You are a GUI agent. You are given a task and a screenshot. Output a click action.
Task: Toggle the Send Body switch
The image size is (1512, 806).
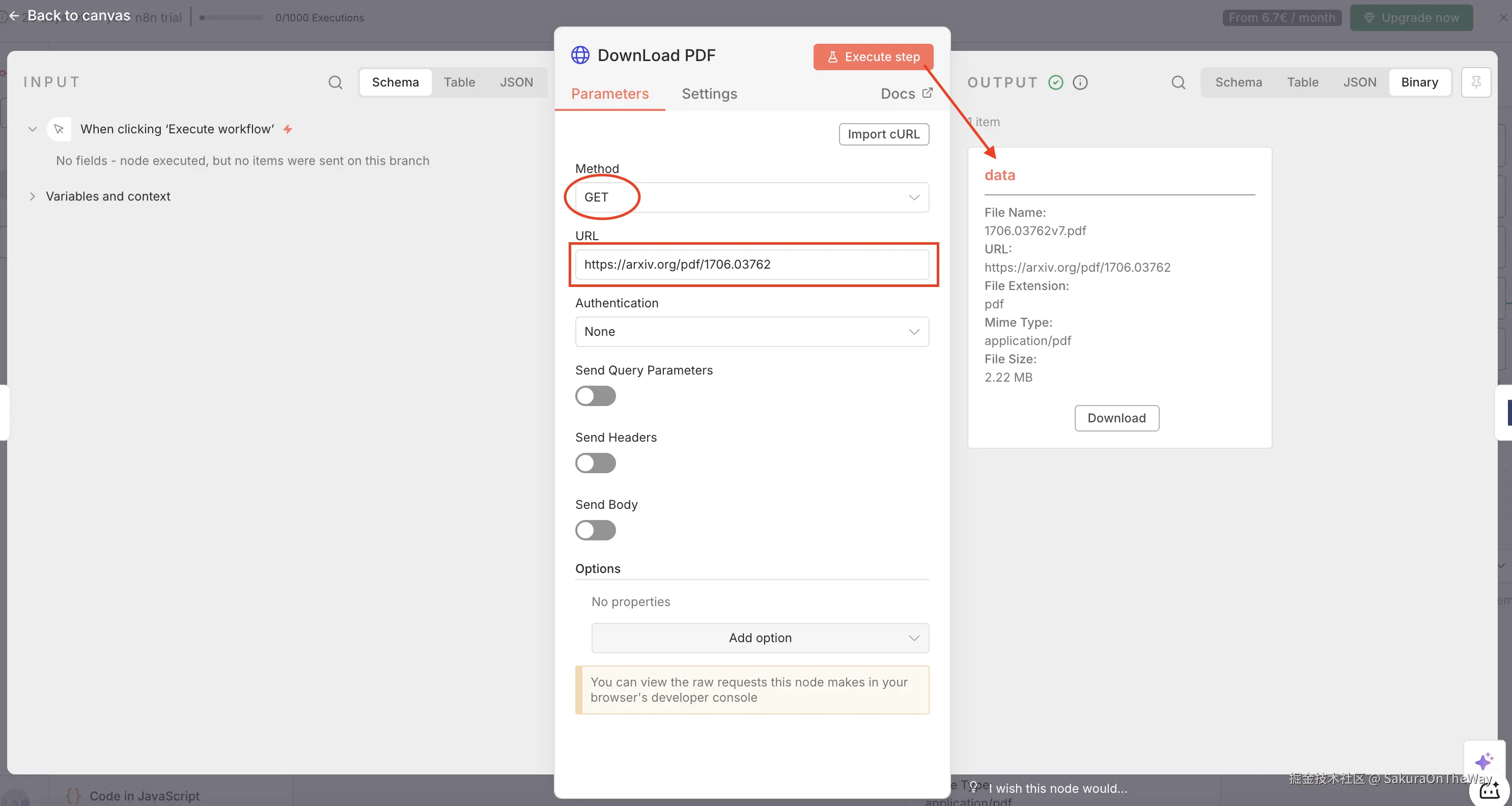pyautogui.click(x=595, y=530)
